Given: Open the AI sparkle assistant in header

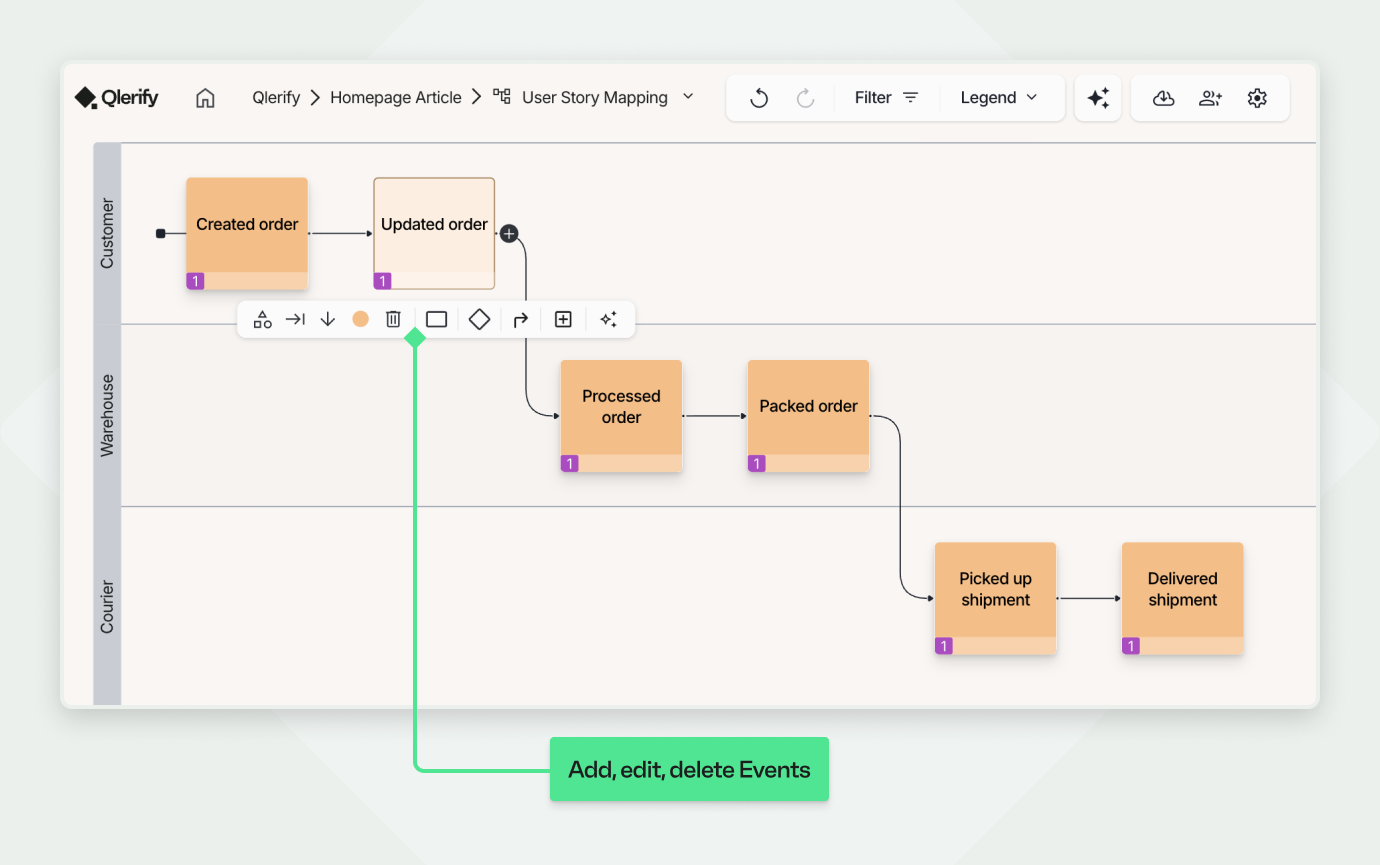Looking at the screenshot, I should (1098, 98).
